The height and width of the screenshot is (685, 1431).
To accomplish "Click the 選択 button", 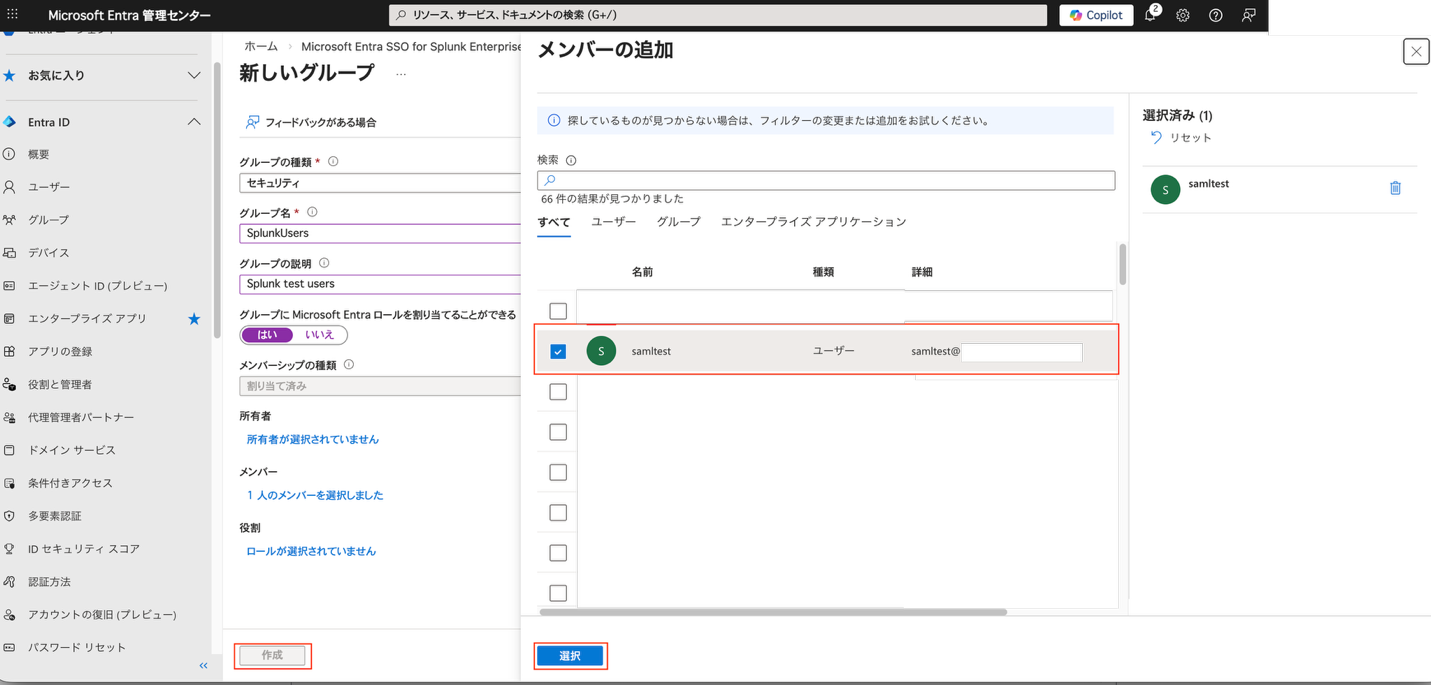I will coord(570,655).
